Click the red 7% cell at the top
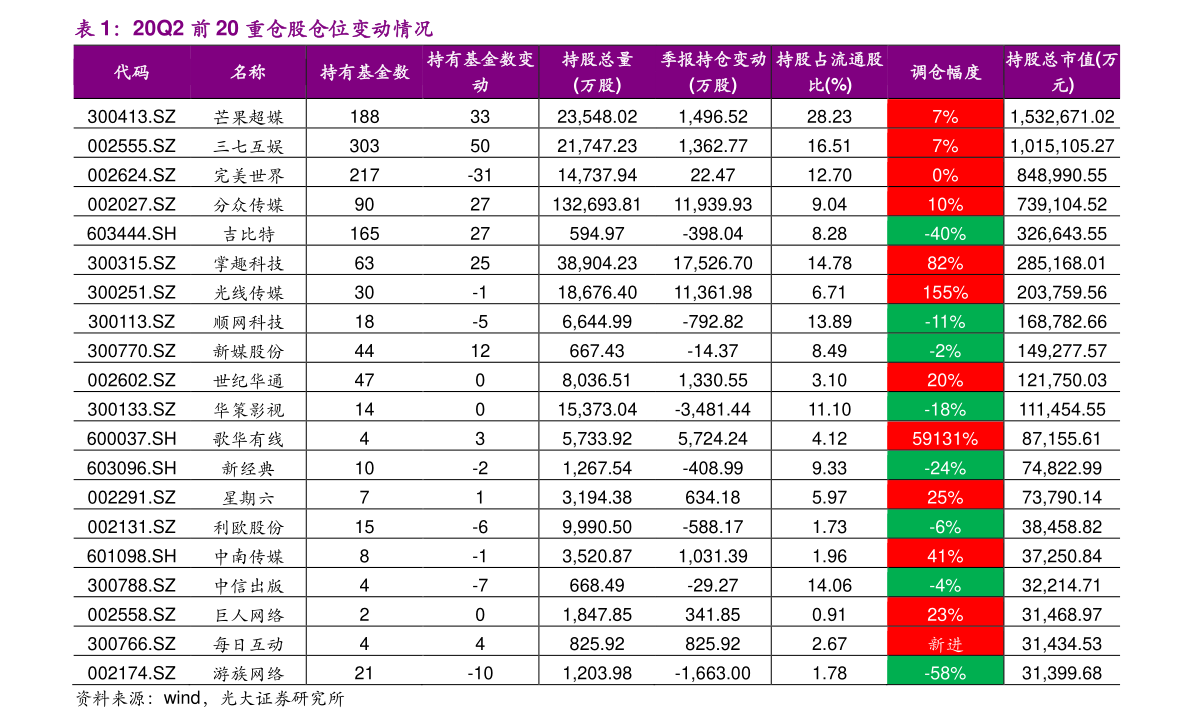This screenshot has width=1191, height=728. pos(944,115)
